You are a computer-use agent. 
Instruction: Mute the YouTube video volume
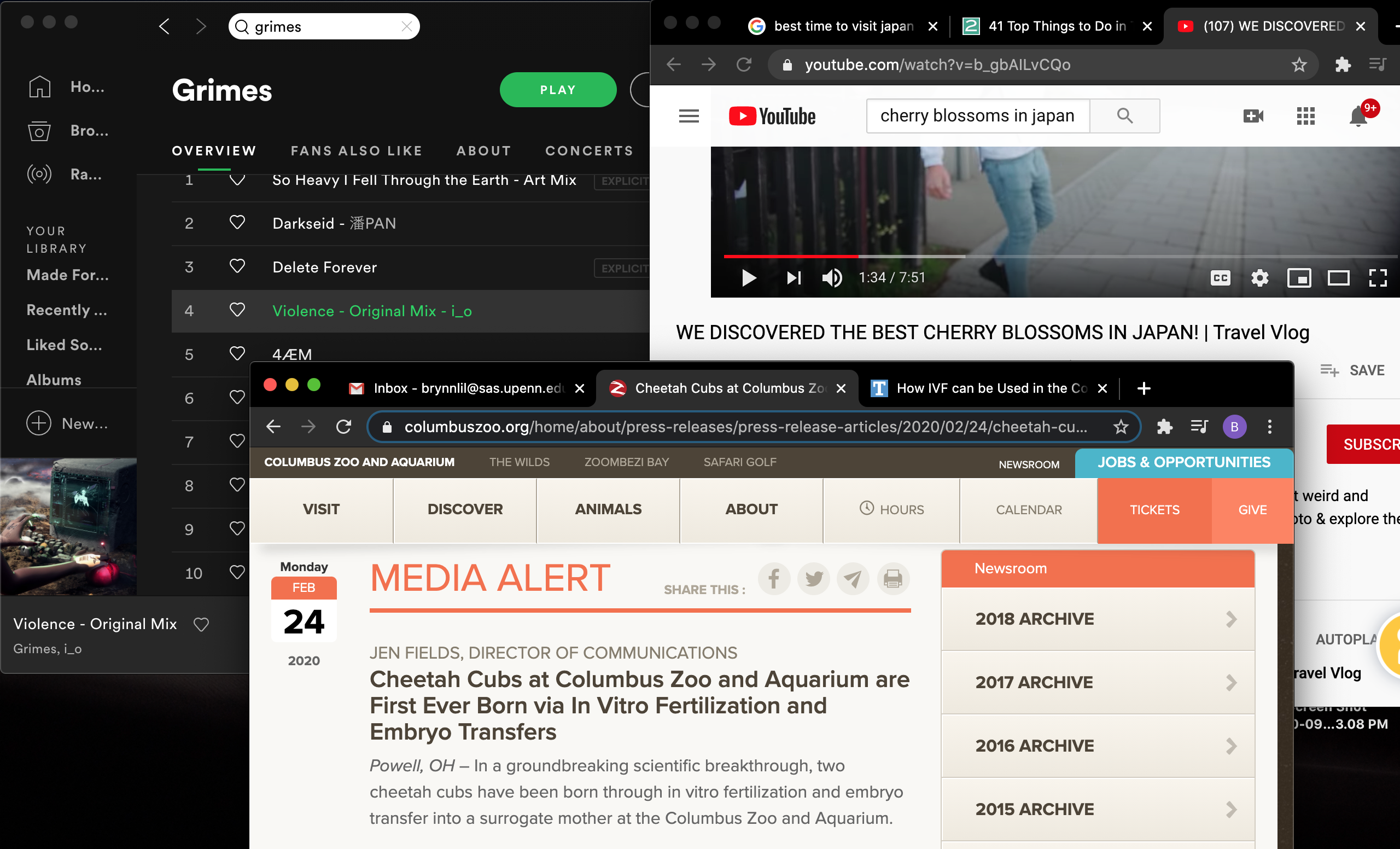(x=832, y=278)
